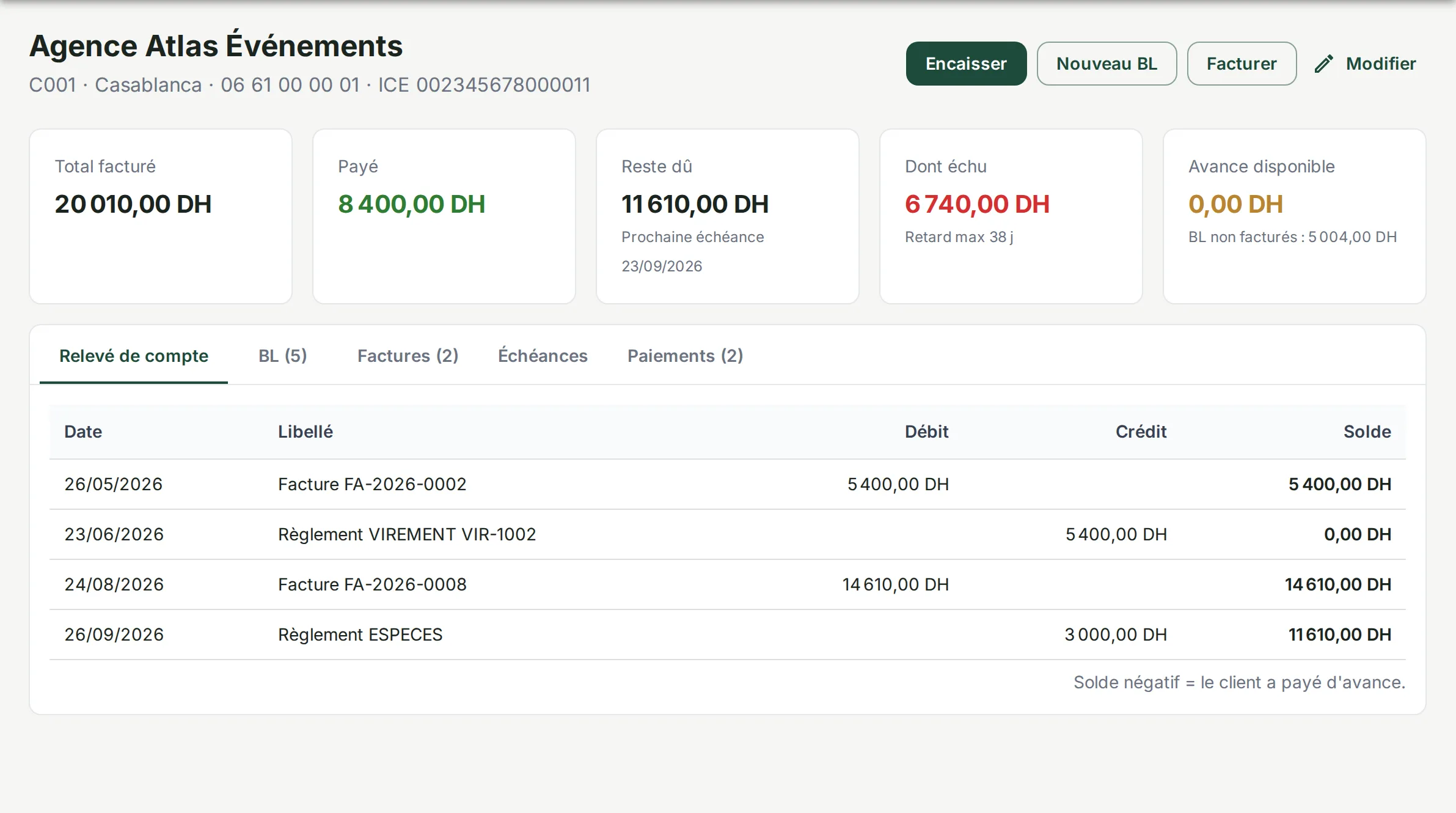
Task: Select Facture FA-2026-0002 row label
Action: [372, 484]
